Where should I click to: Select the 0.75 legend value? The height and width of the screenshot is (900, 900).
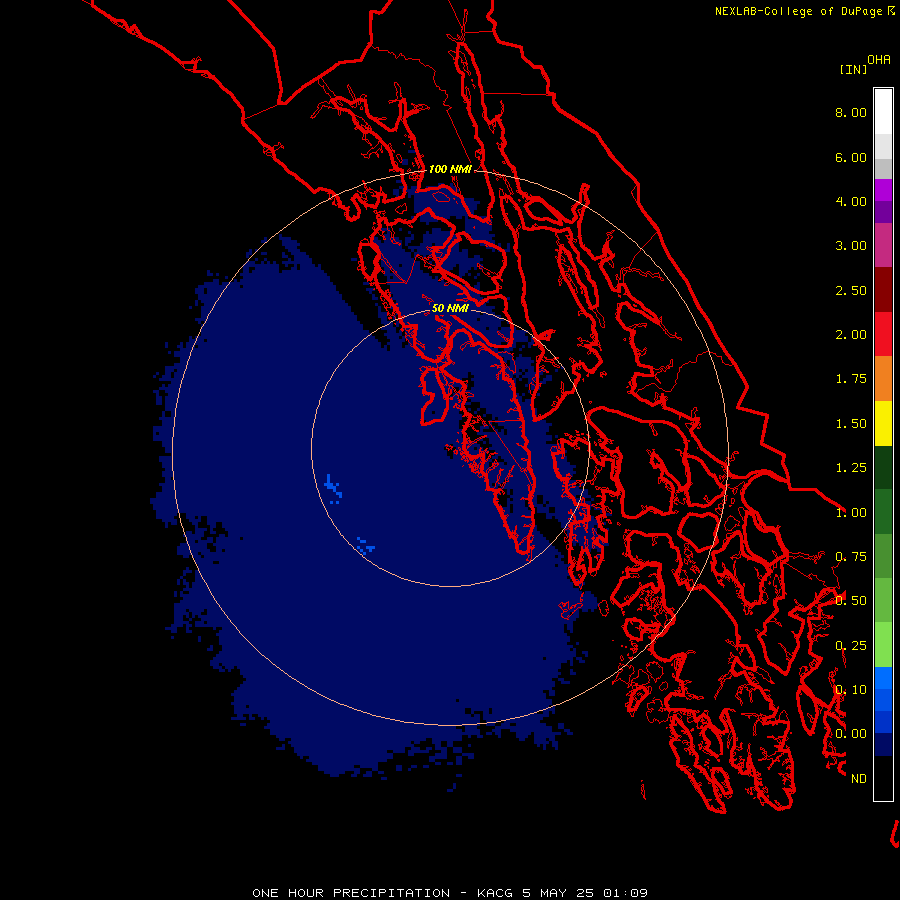(851, 557)
